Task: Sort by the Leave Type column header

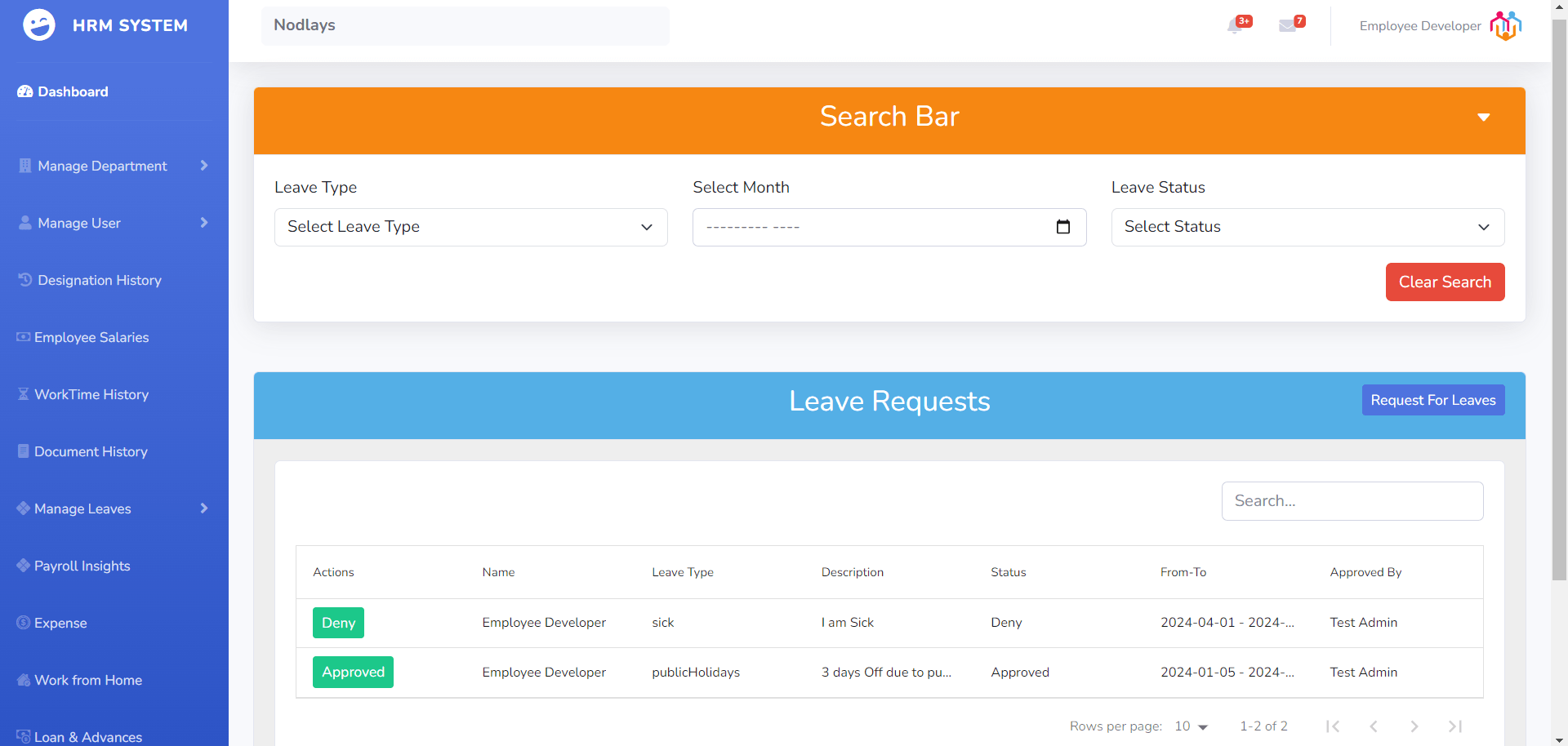Action: click(683, 572)
